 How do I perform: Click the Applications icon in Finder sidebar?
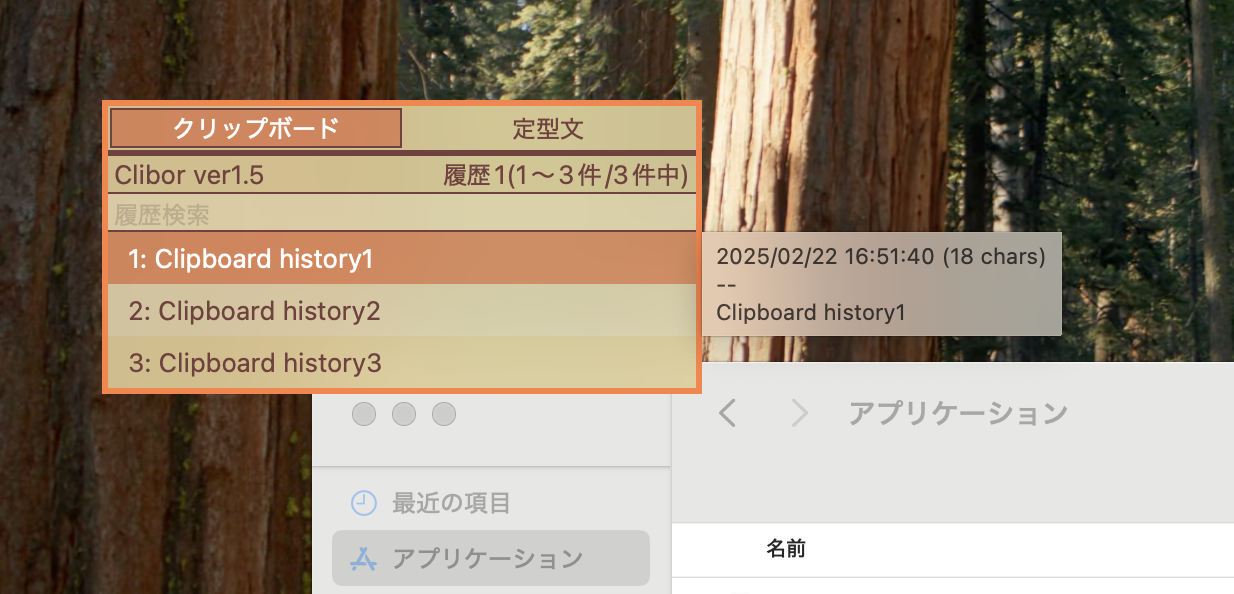363,558
